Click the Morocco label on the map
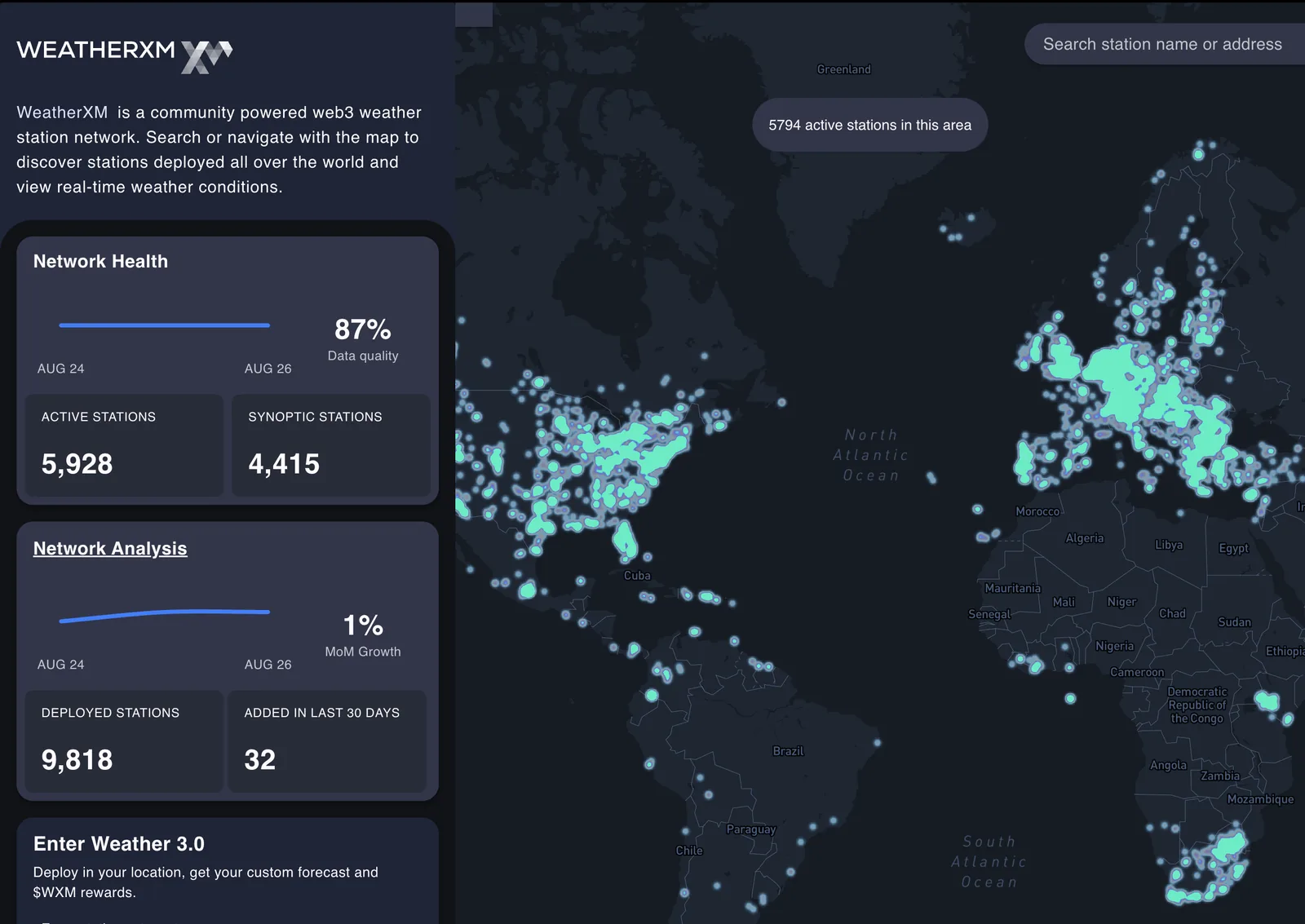 [1037, 511]
